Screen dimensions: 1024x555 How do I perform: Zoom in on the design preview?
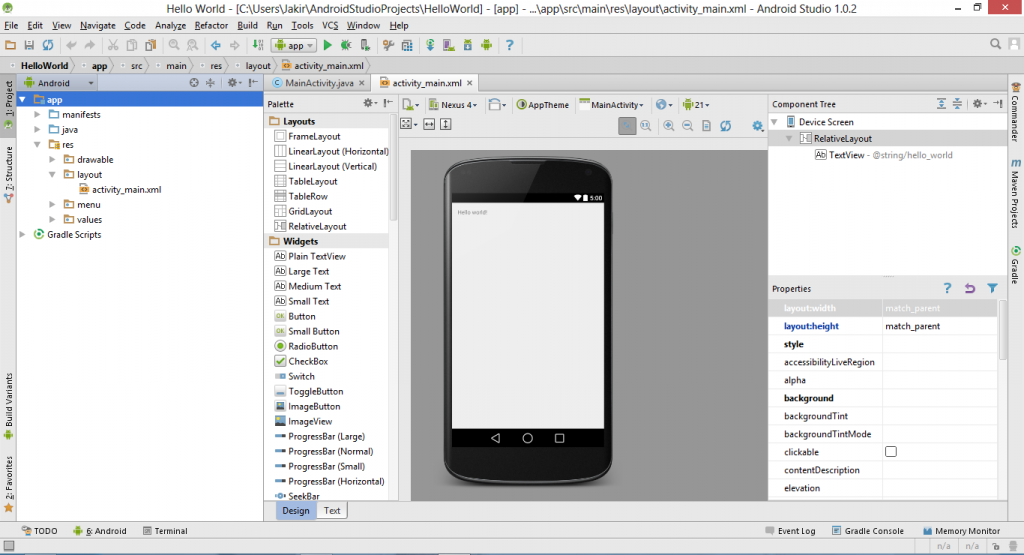click(x=667, y=125)
